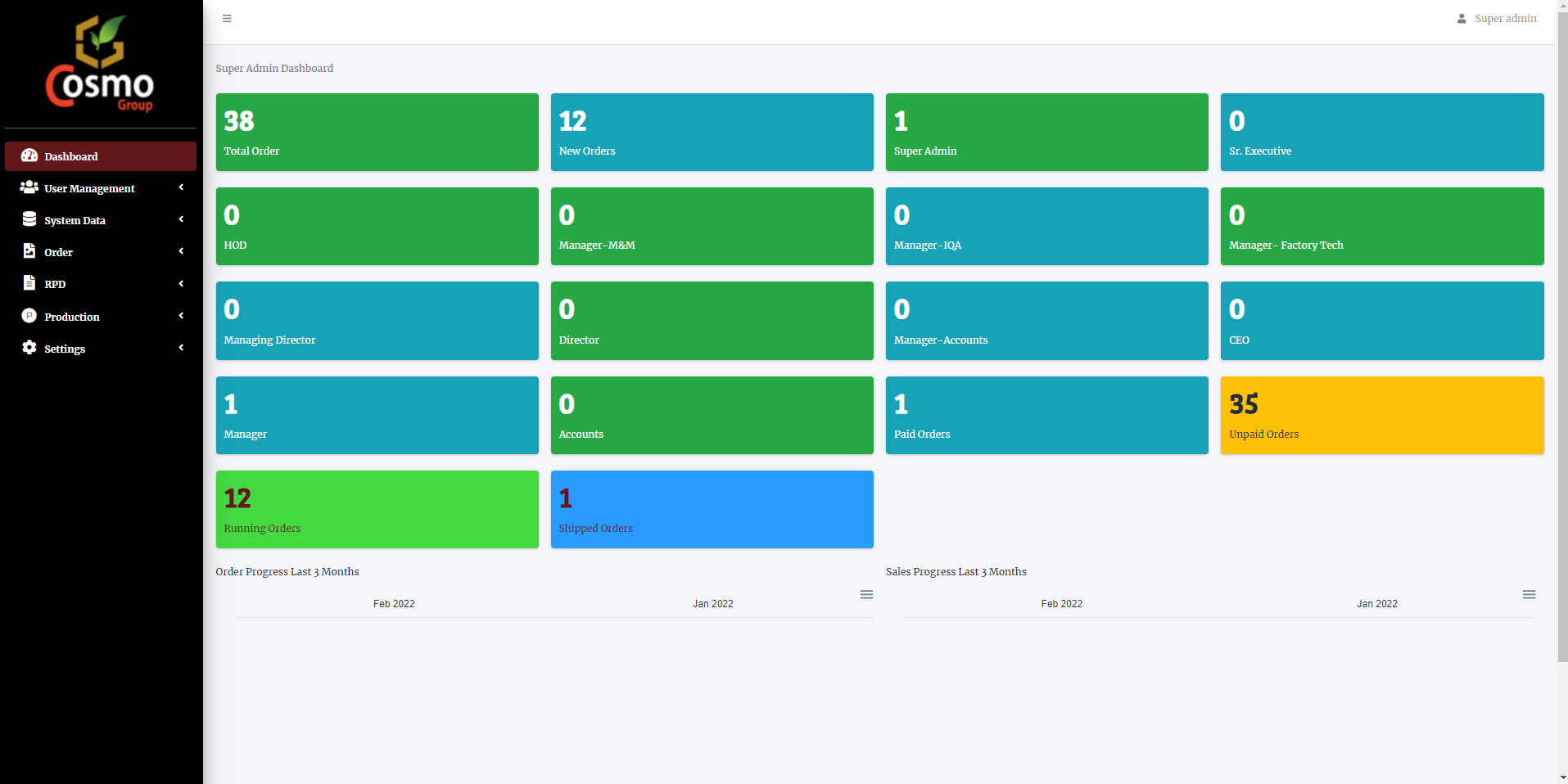Open the New Orders card

(x=712, y=132)
